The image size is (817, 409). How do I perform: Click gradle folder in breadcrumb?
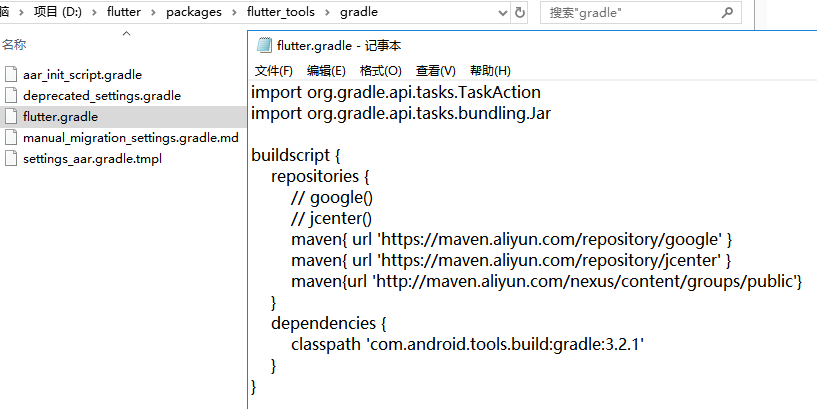click(359, 12)
